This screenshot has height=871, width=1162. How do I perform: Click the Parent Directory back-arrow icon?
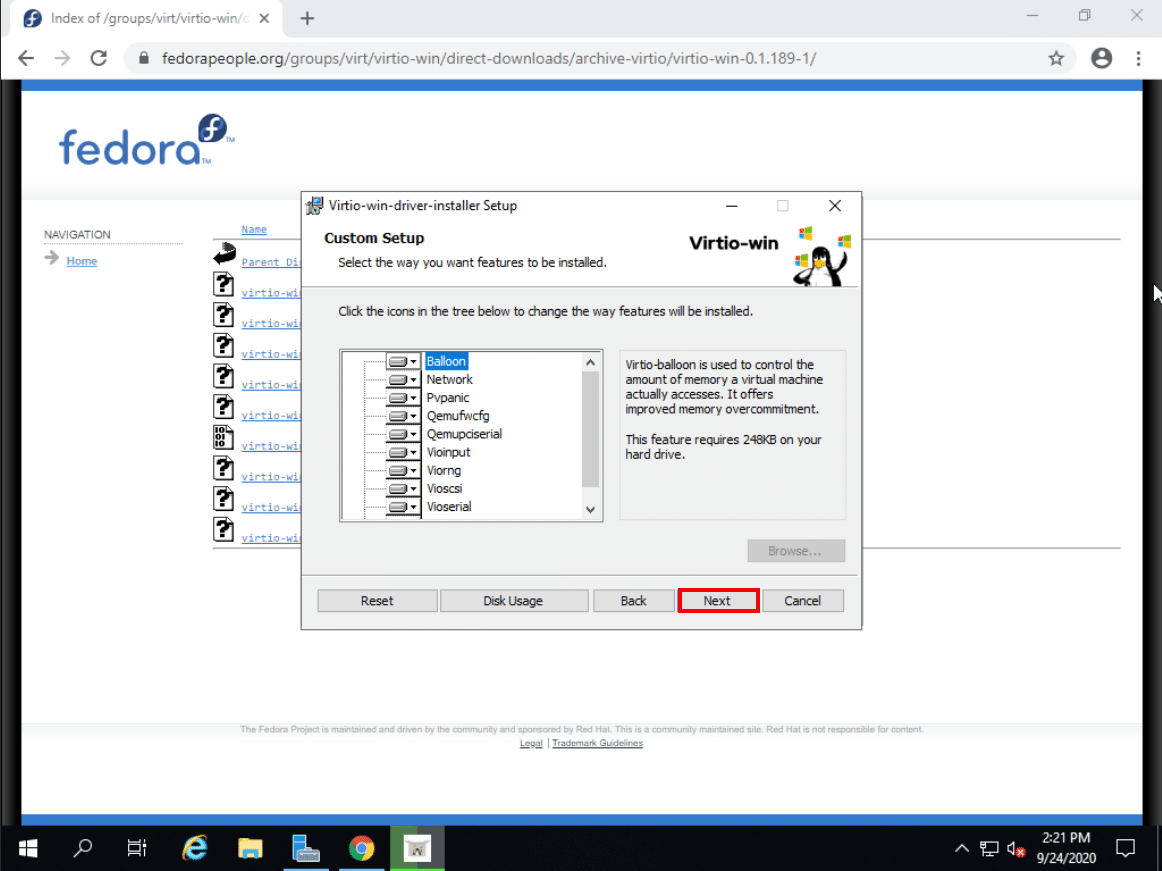(225, 254)
